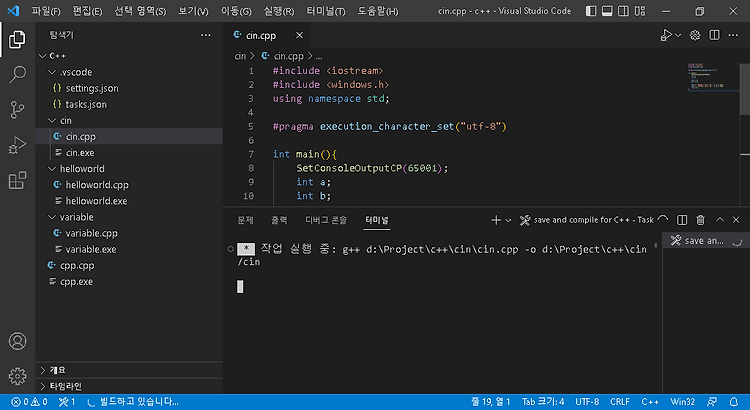This screenshot has width=750, height=410.
Task: Click the gear icon in editor toolbar
Action: pos(695,35)
